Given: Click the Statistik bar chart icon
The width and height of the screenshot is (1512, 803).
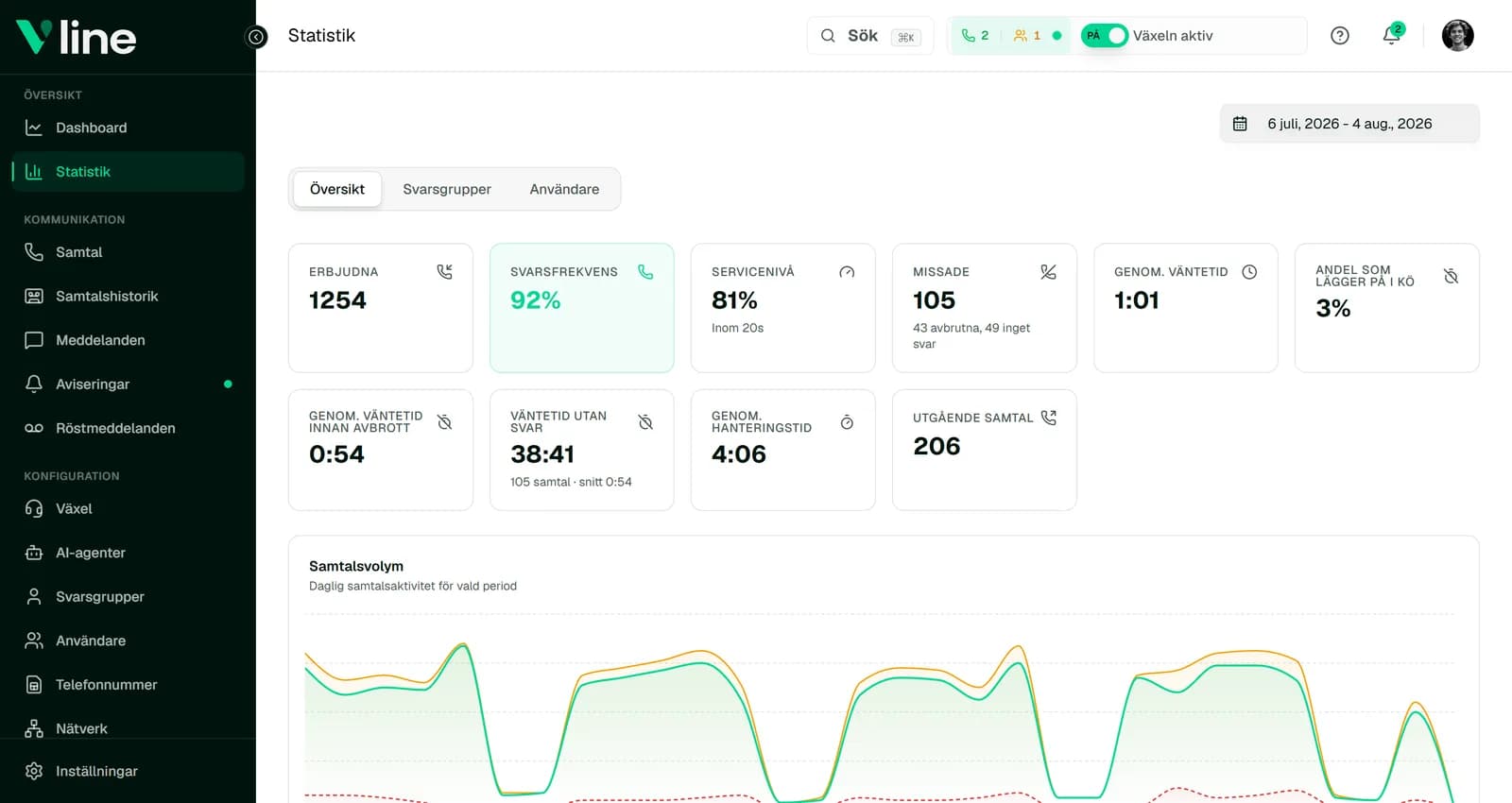Looking at the screenshot, I should pos(34,172).
